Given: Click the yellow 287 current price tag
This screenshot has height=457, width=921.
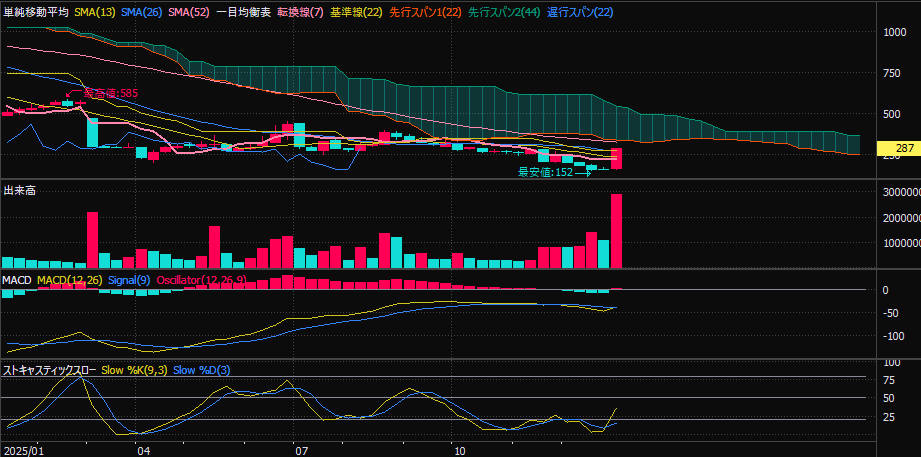Looking at the screenshot, I should pos(897,149).
